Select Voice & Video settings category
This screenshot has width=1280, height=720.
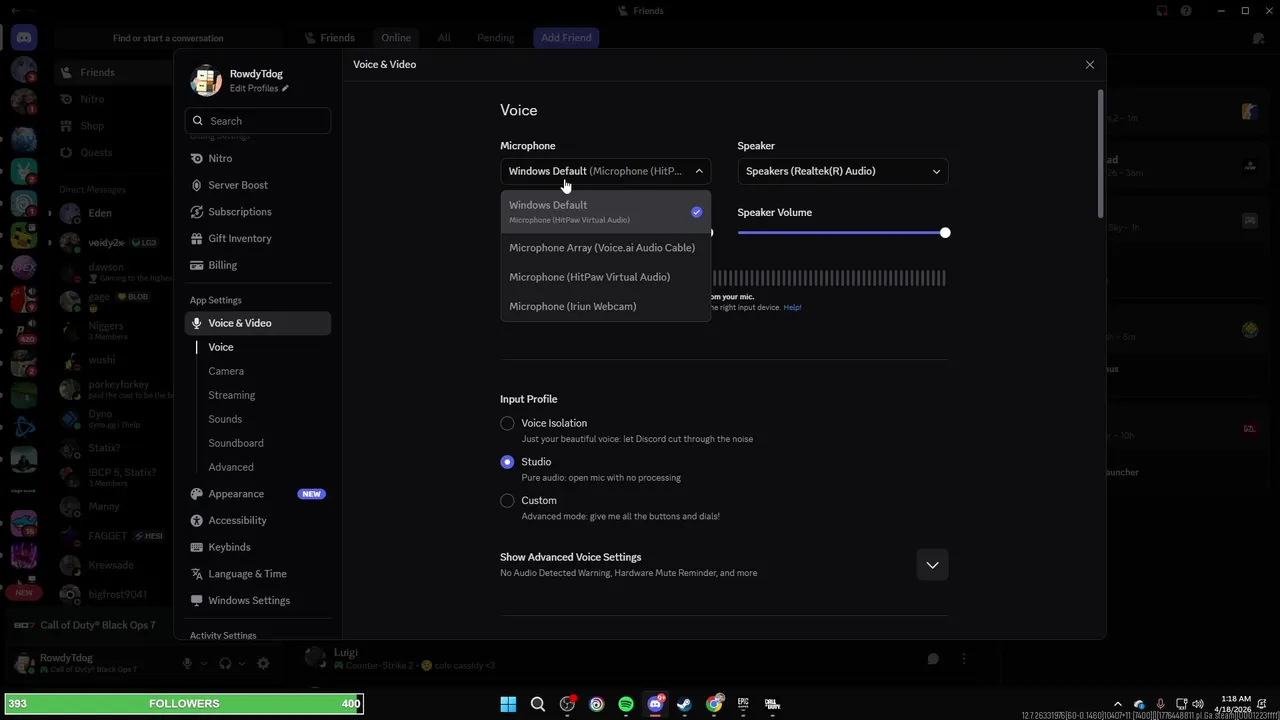(257, 323)
